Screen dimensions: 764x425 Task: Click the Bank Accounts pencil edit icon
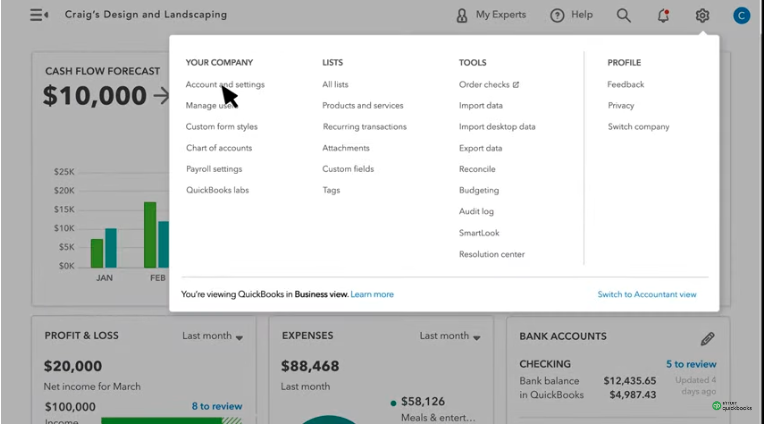click(707, 339)
